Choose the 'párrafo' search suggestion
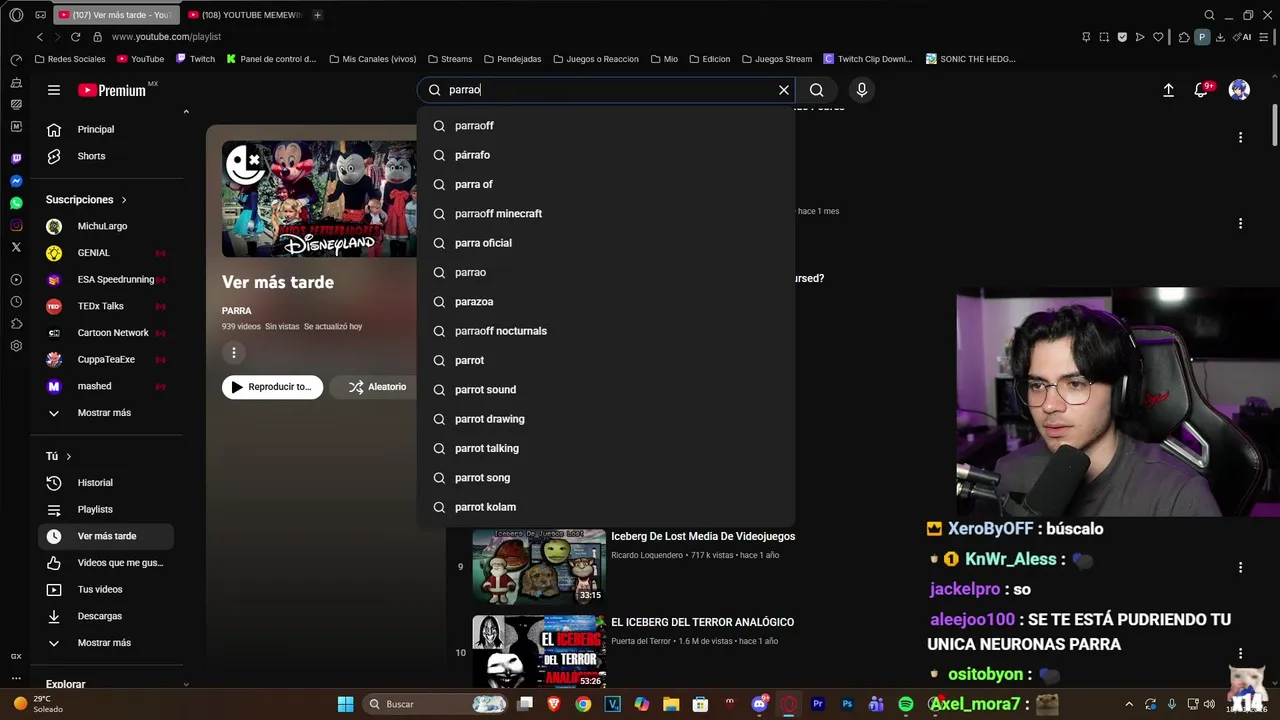 click(606, 155)
